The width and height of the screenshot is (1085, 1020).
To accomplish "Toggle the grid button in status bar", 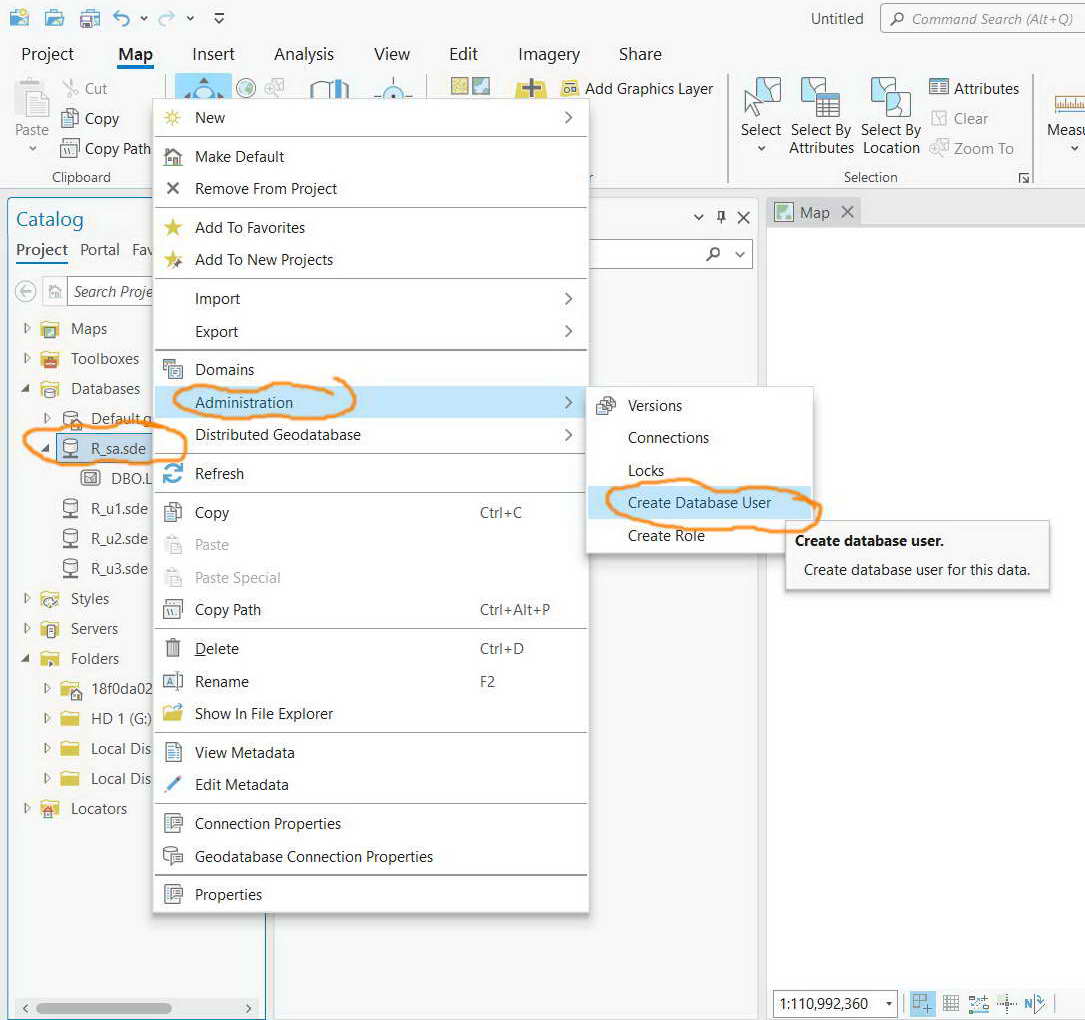I will [x=951, y=1003].
